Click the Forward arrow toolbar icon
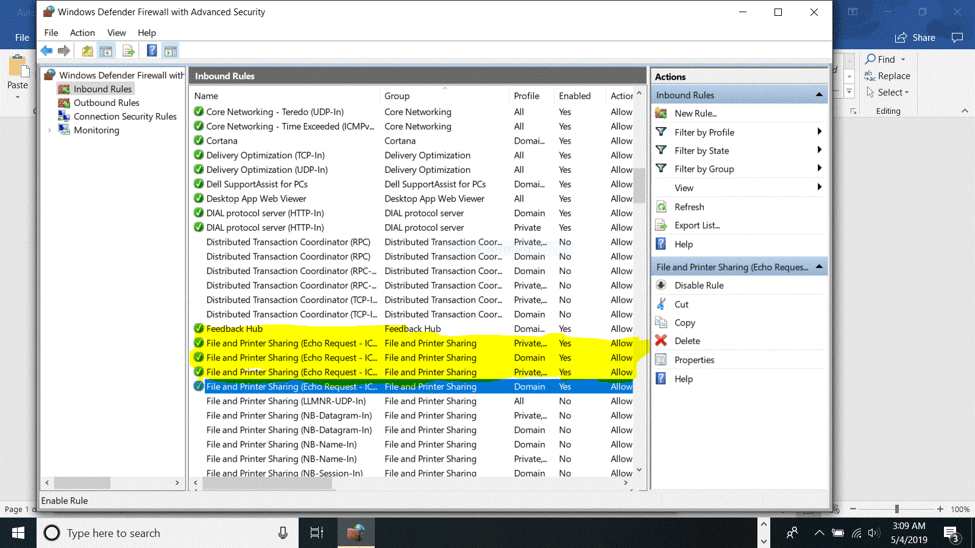The height and width of the screenshot is (548, 975). click(x=63, y=51)
